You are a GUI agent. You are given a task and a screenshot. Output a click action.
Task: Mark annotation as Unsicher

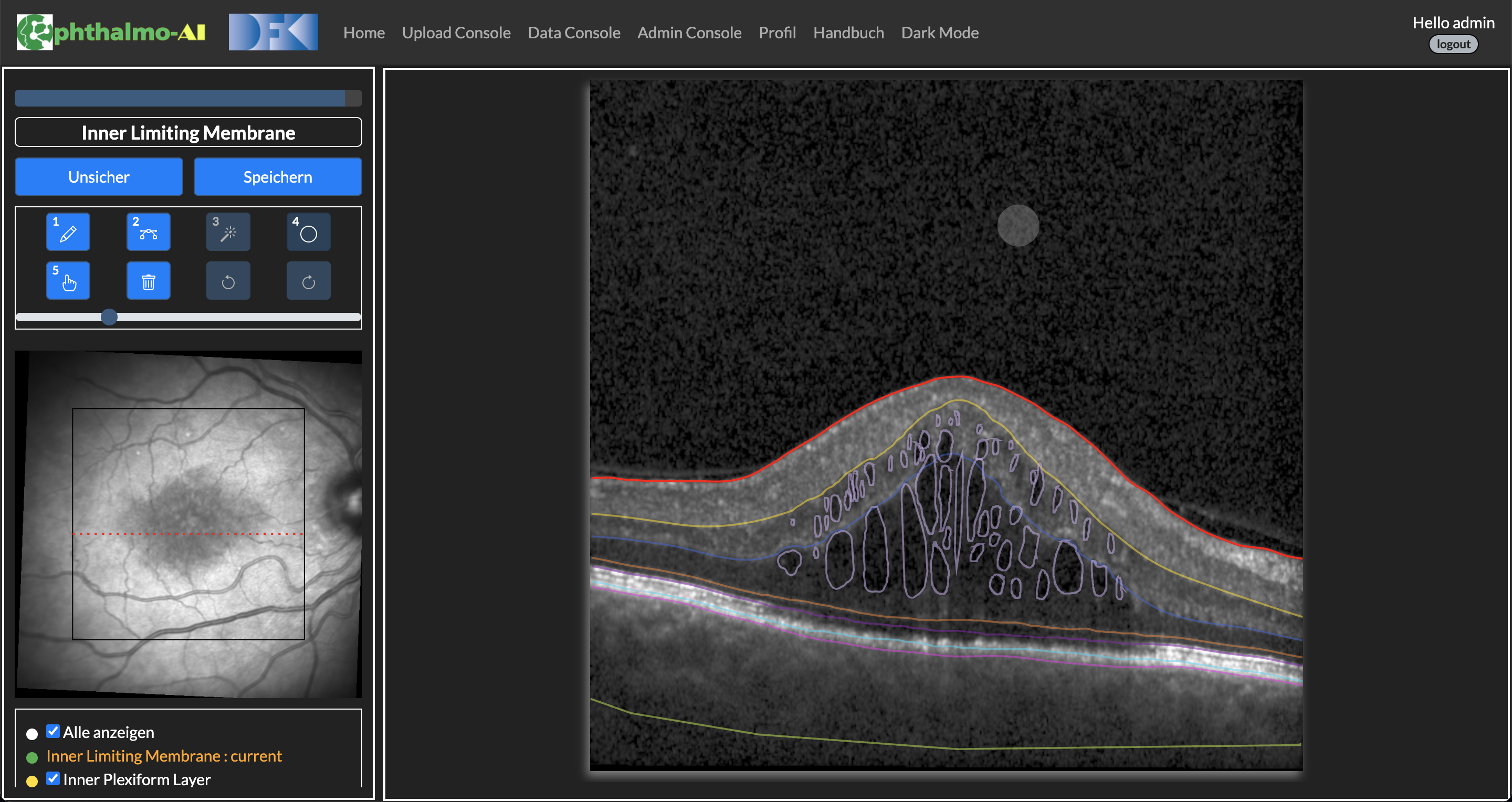99,176
